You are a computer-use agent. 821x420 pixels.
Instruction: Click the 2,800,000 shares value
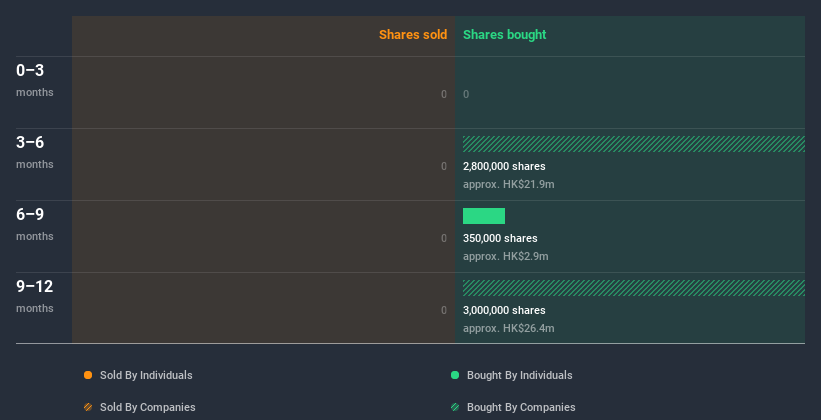pyautogui.click(x=504, y=167)
